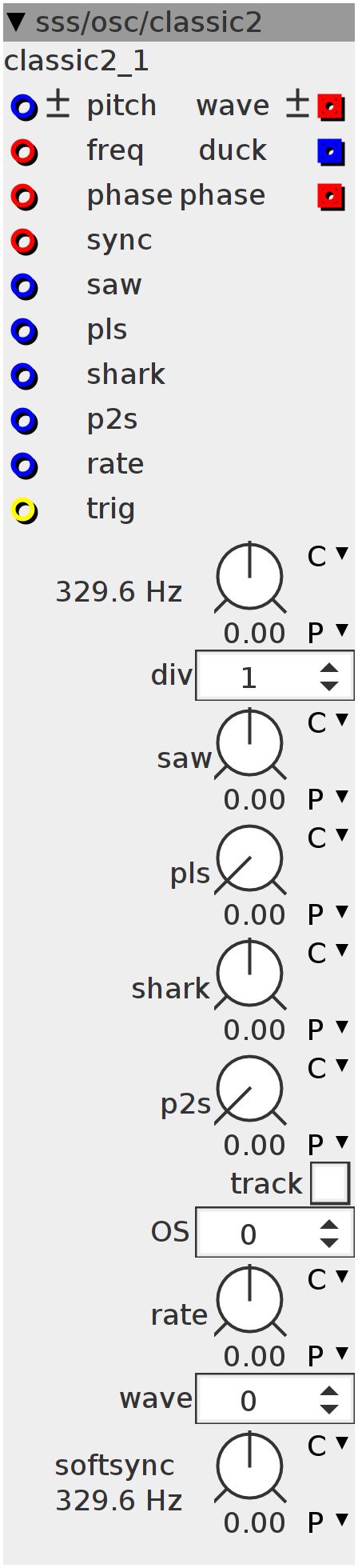The image size is (358, 1568).
Task: Click the red freq inlet jack
Action: pyautogui.click(x=24, y=151)
